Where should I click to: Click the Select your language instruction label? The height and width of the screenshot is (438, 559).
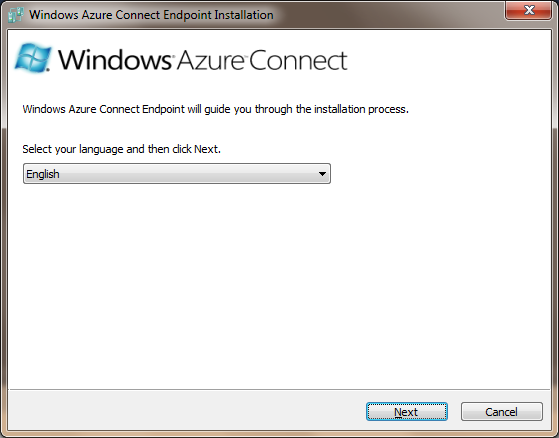[122, 149]
